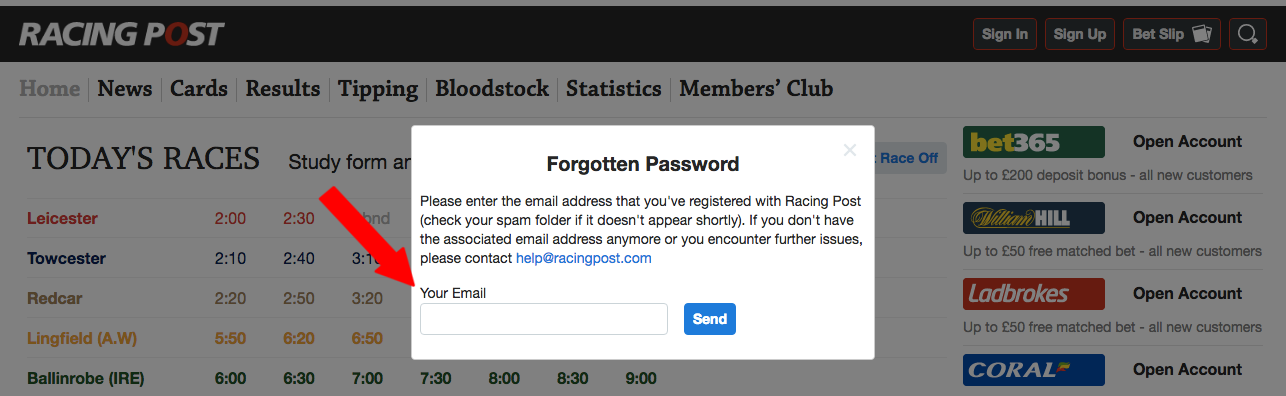Open the help@racingpost.com email link
This screenshot has height=396, width=1286.
tap(584, 258)
